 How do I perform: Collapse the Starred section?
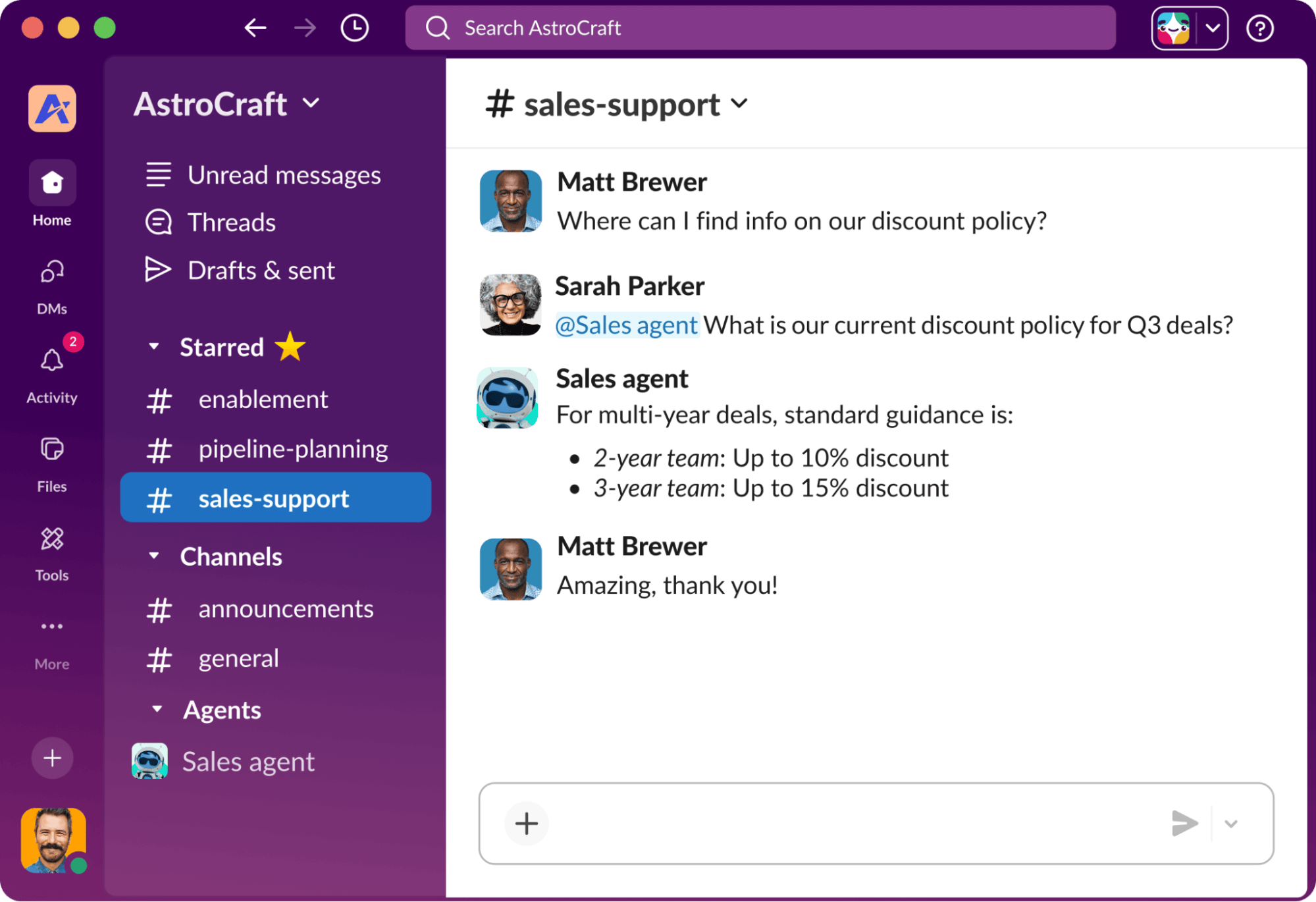pyautogui.click(x=153, y=347)
